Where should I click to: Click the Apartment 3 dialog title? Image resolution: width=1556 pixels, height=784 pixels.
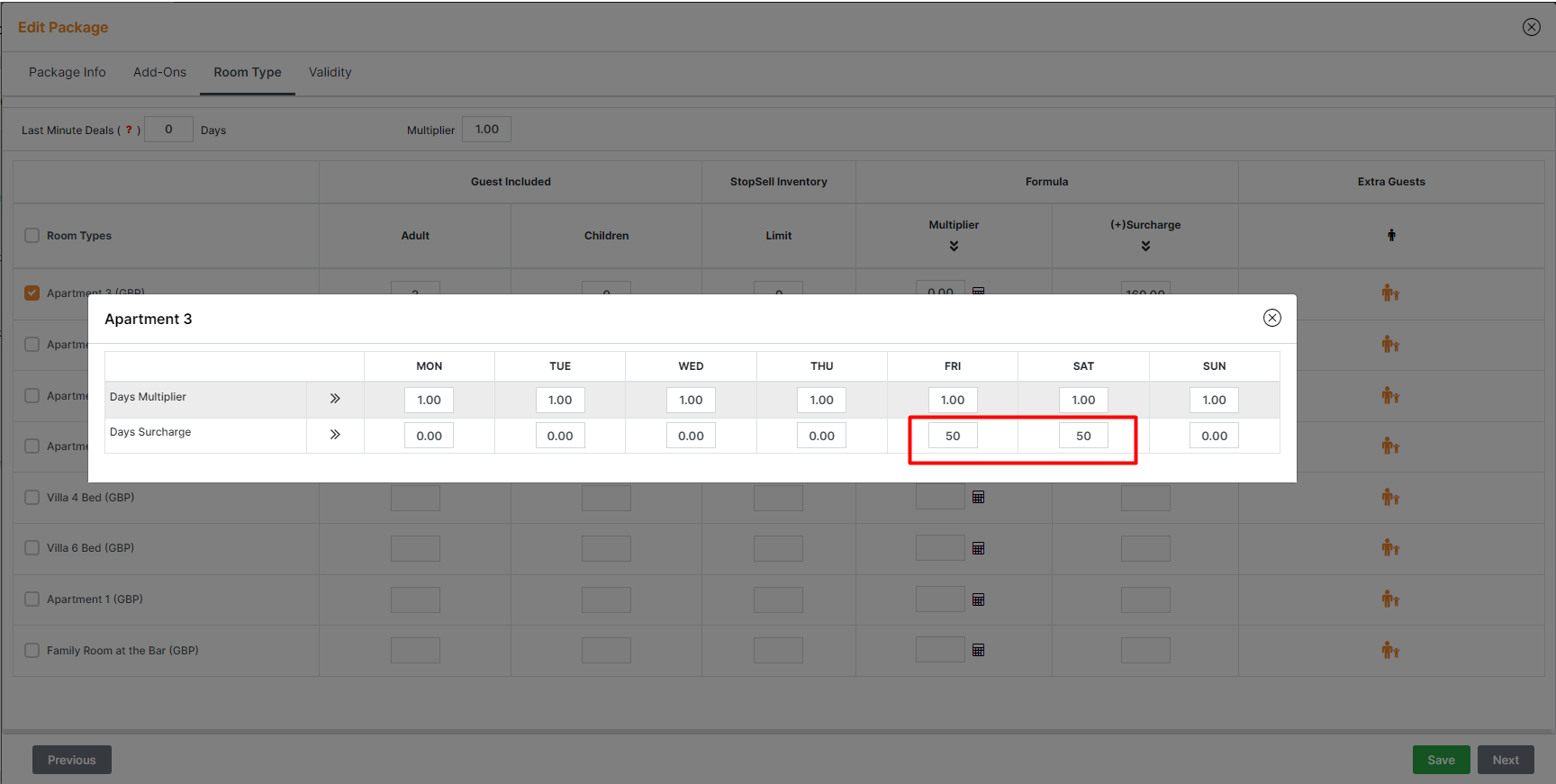(x=149, y=319)
